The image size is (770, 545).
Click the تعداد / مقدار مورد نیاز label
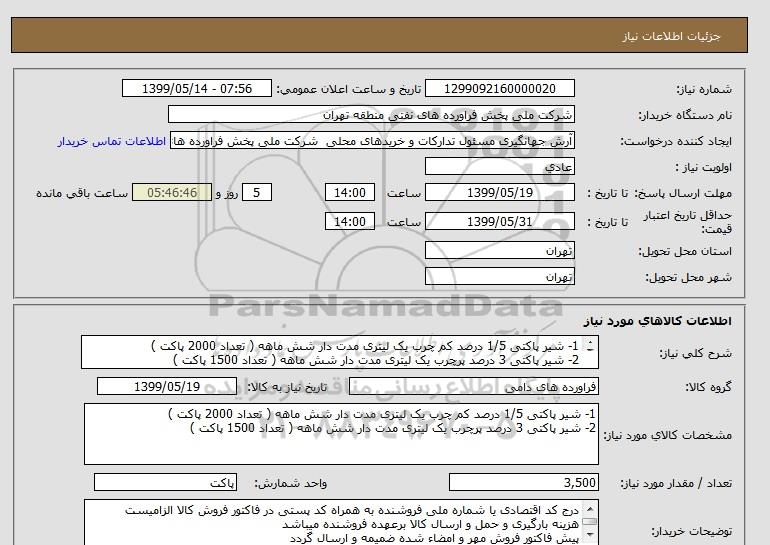pos(676,484)
